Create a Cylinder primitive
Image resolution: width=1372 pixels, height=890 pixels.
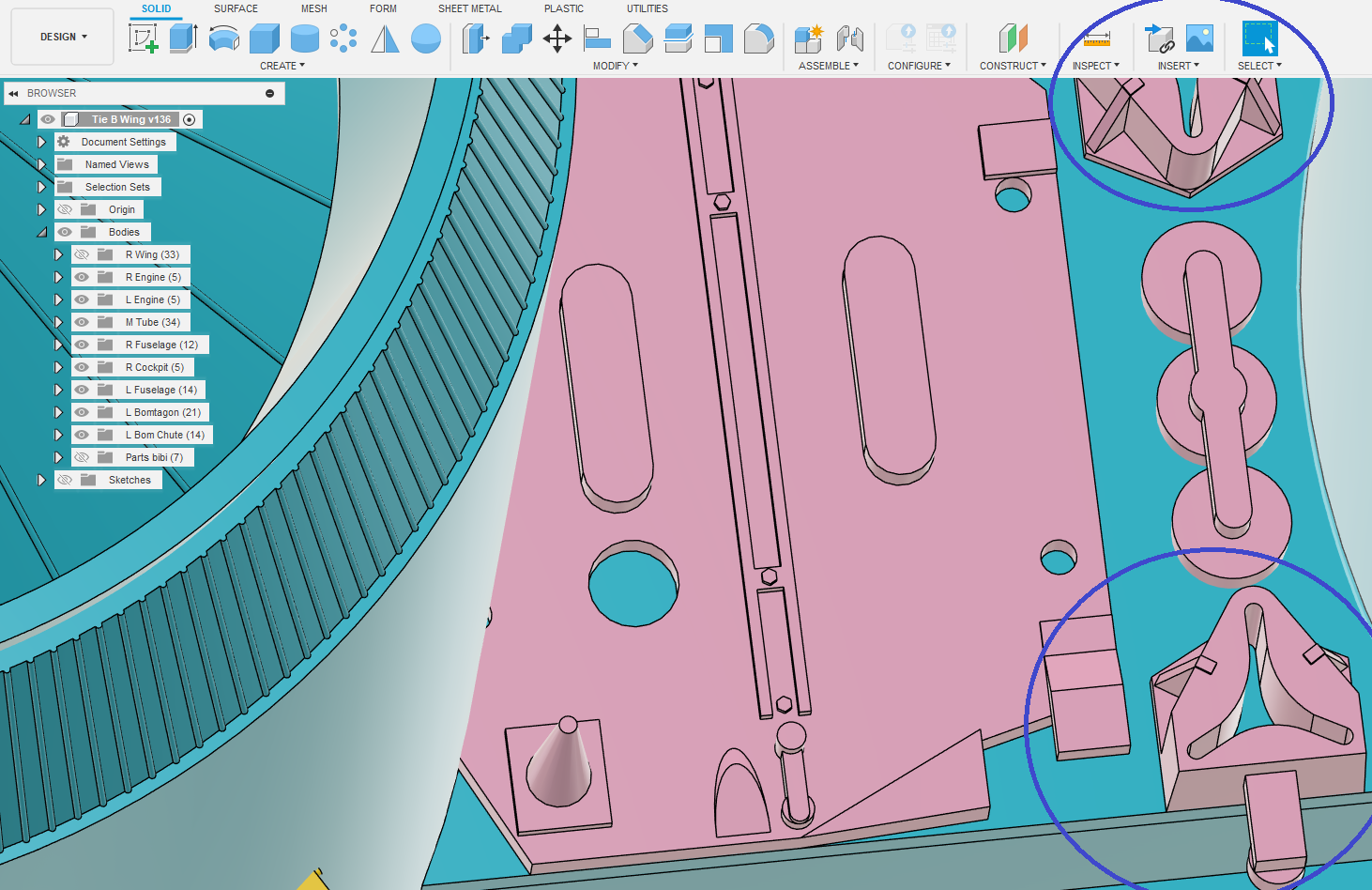click(305, 38)
